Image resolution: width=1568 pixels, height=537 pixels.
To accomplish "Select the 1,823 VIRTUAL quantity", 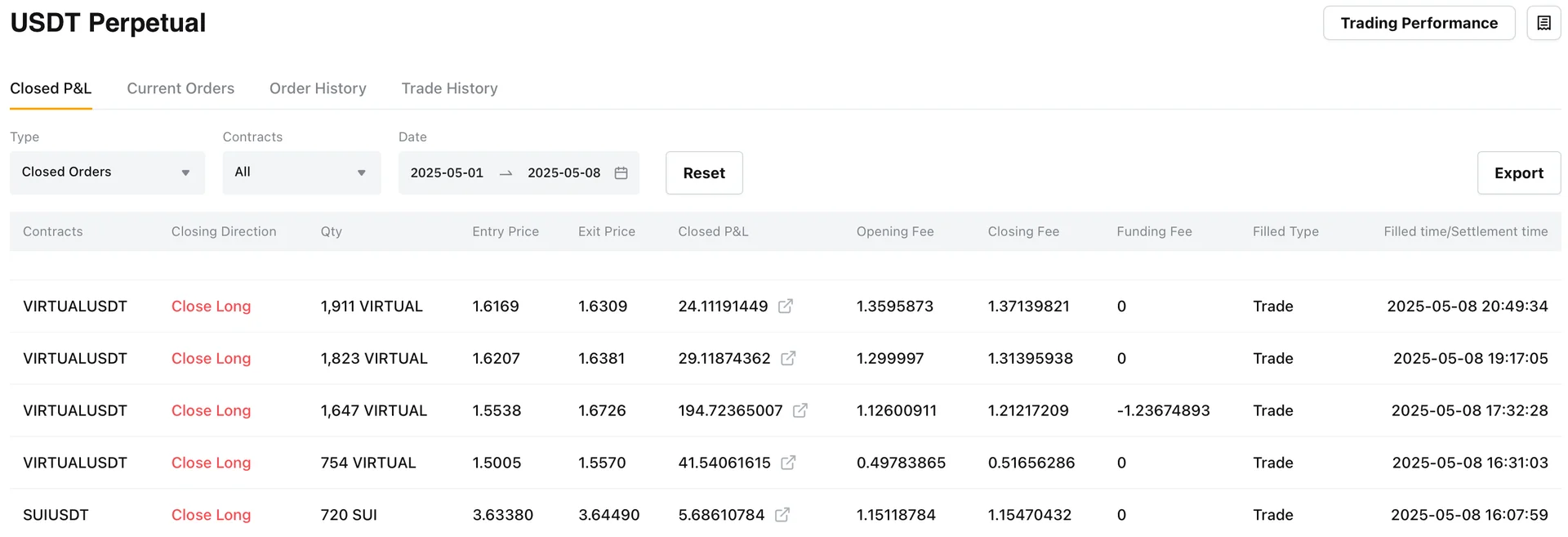I will pos(374,358).
